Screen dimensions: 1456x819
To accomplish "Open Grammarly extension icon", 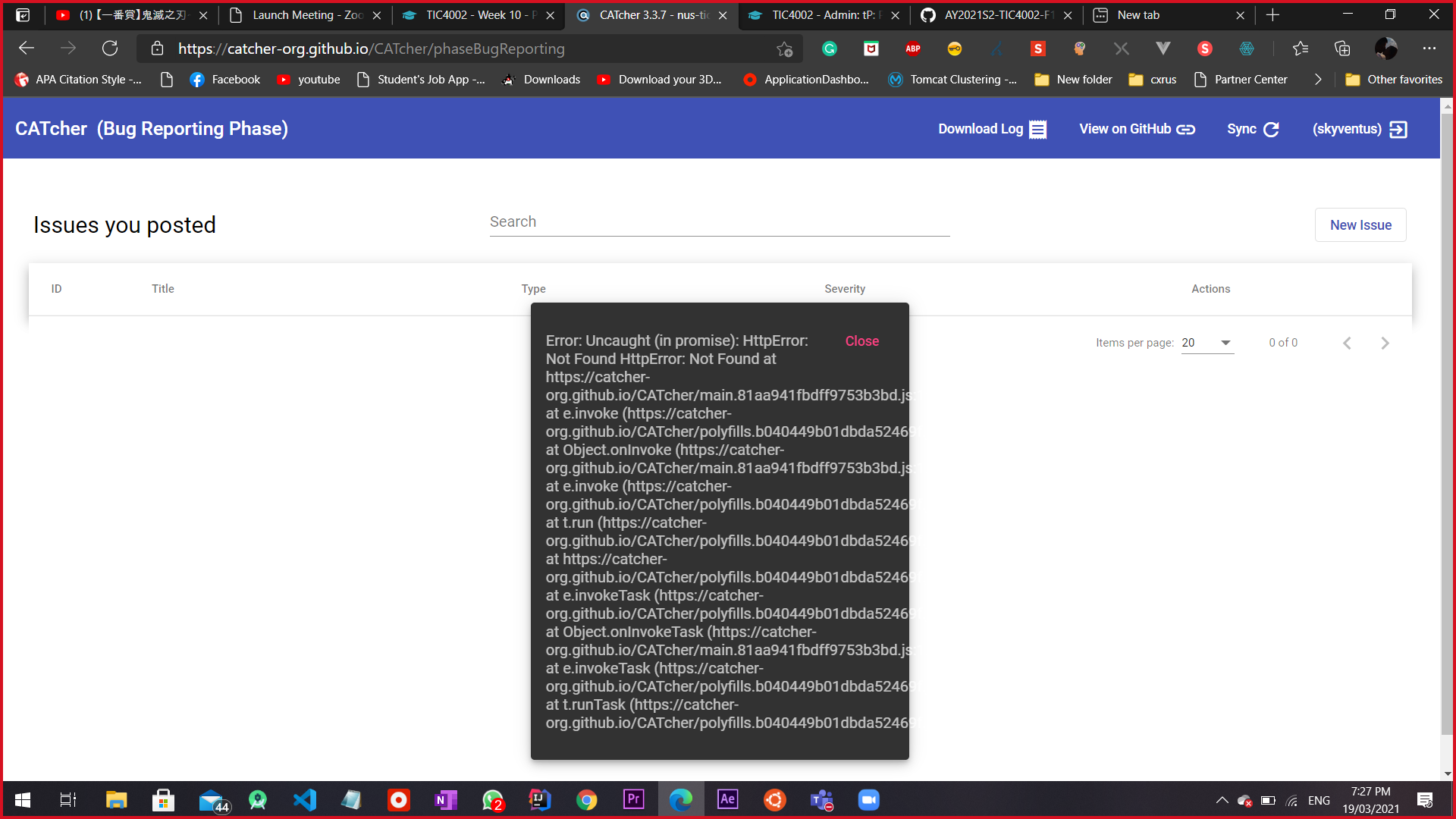I will [830, 49].
